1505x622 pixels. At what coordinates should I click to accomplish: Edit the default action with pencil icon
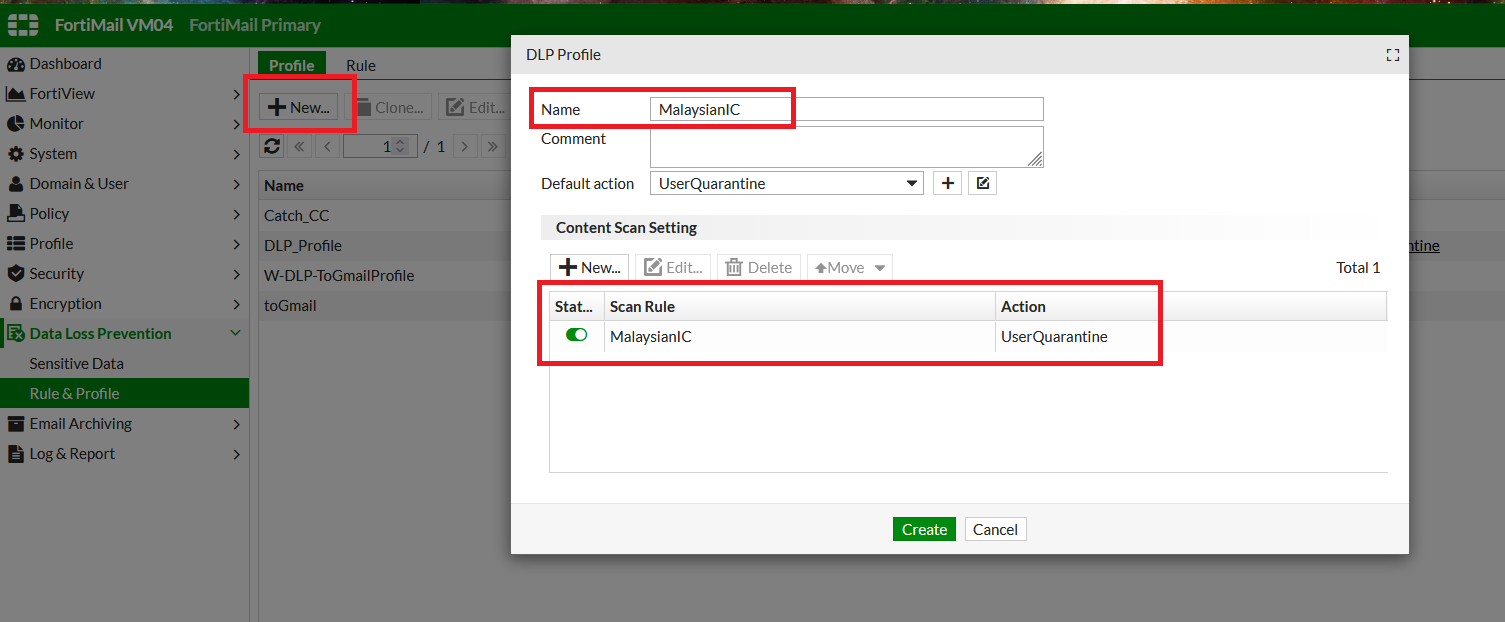983,183
